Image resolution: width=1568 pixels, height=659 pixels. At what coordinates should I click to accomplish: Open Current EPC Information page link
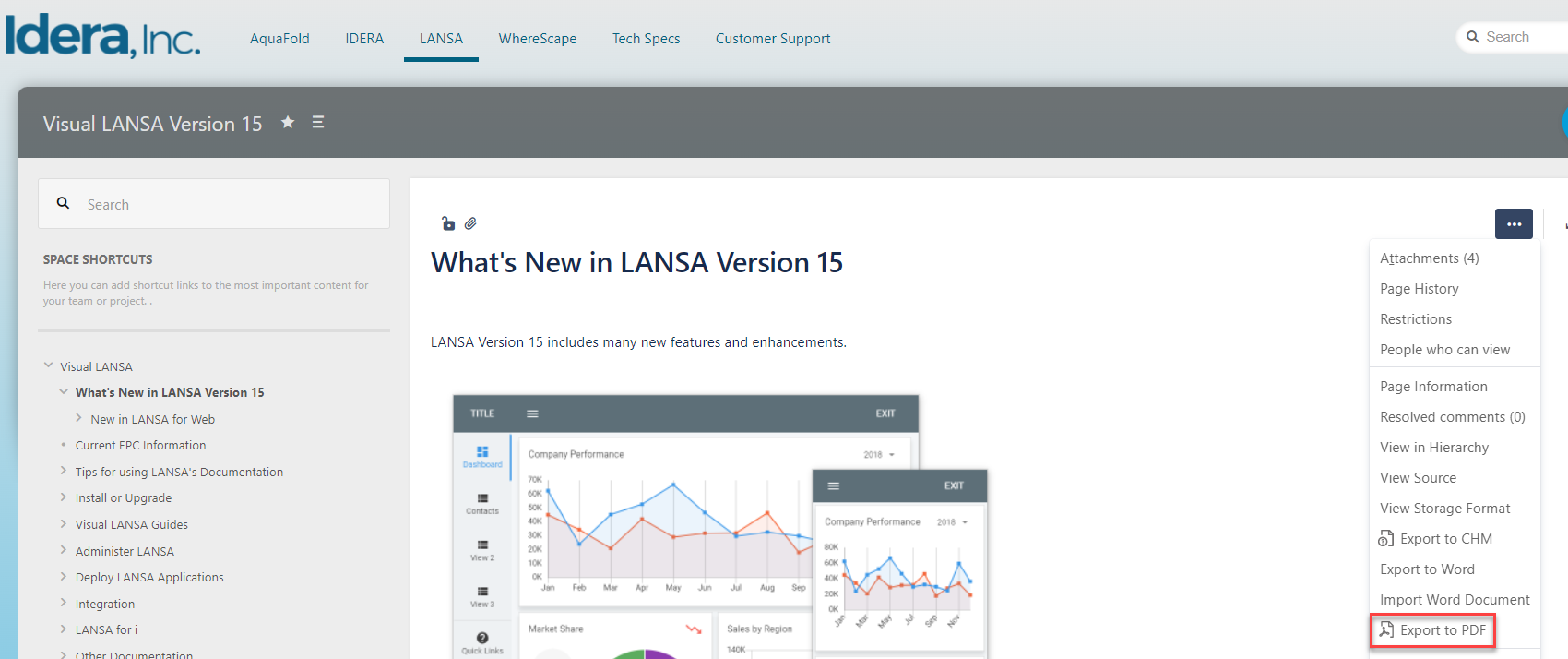(140, 445)
